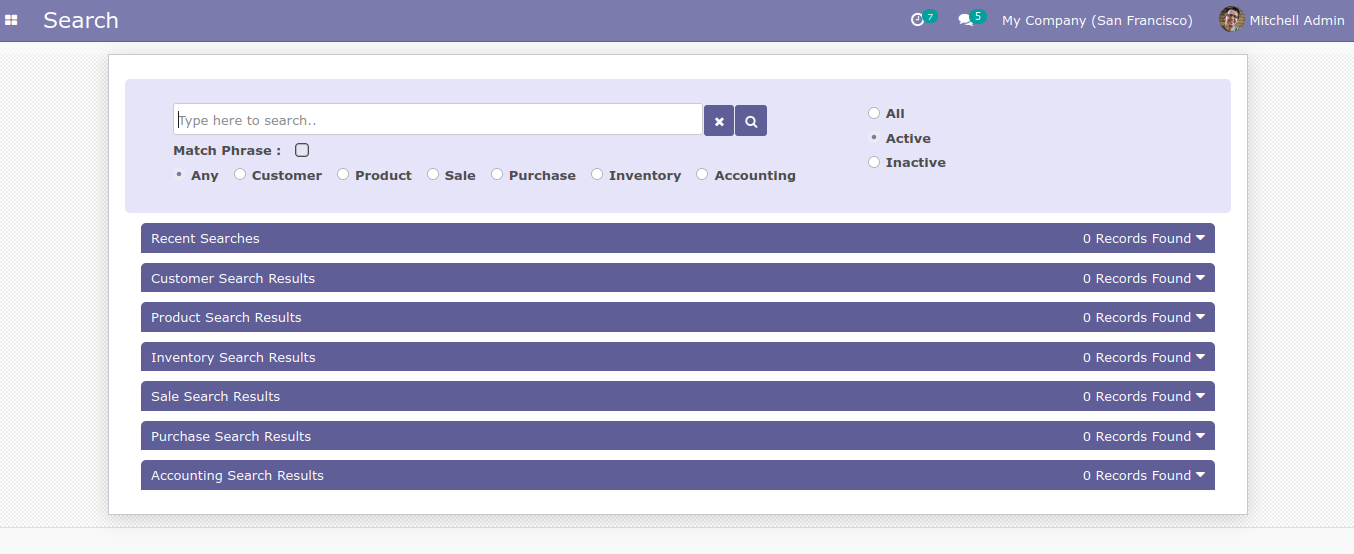The height and width of the screenshot is (554, 1354).
Task: Click 0 Records Found in Inventory Search Results
Action: [1137, 357]
